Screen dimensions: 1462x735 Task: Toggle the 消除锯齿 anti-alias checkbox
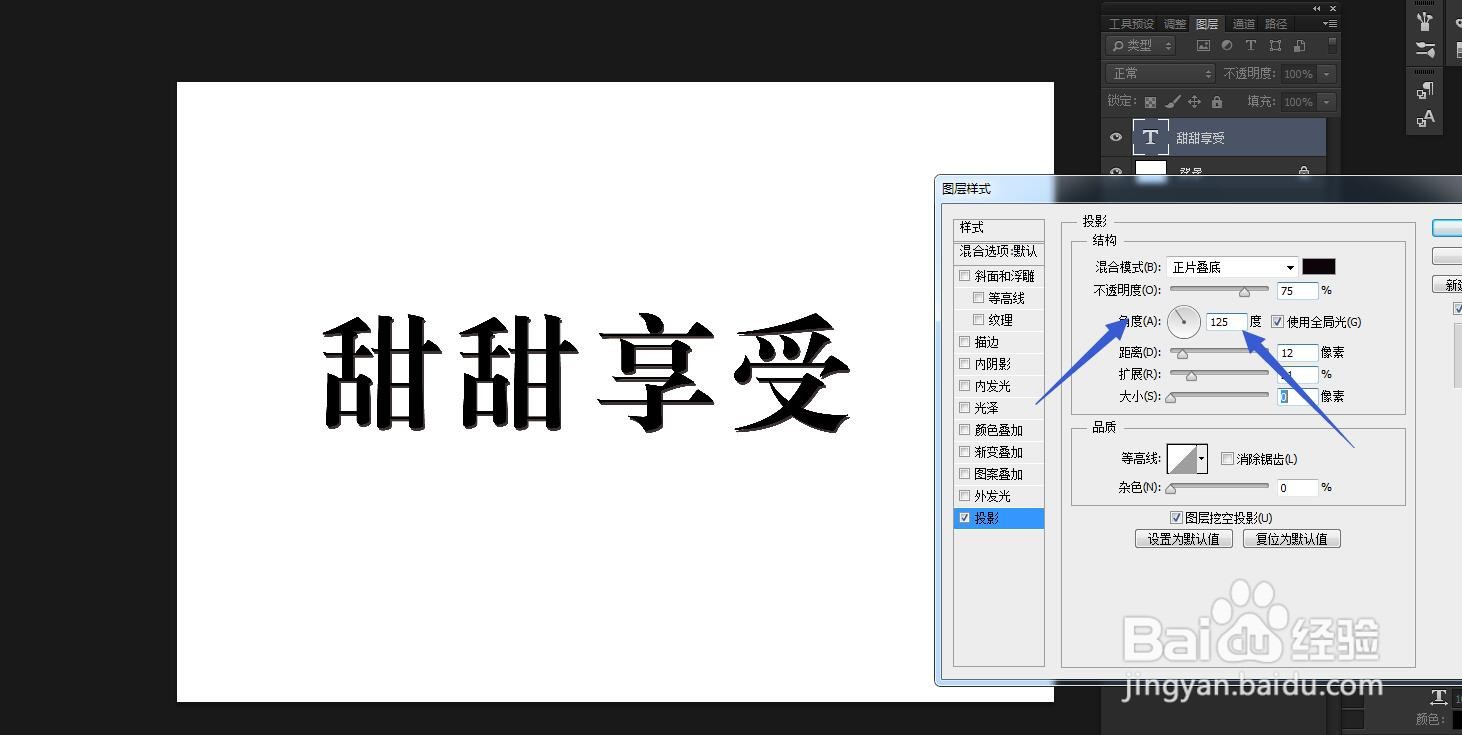point(1228,458)
